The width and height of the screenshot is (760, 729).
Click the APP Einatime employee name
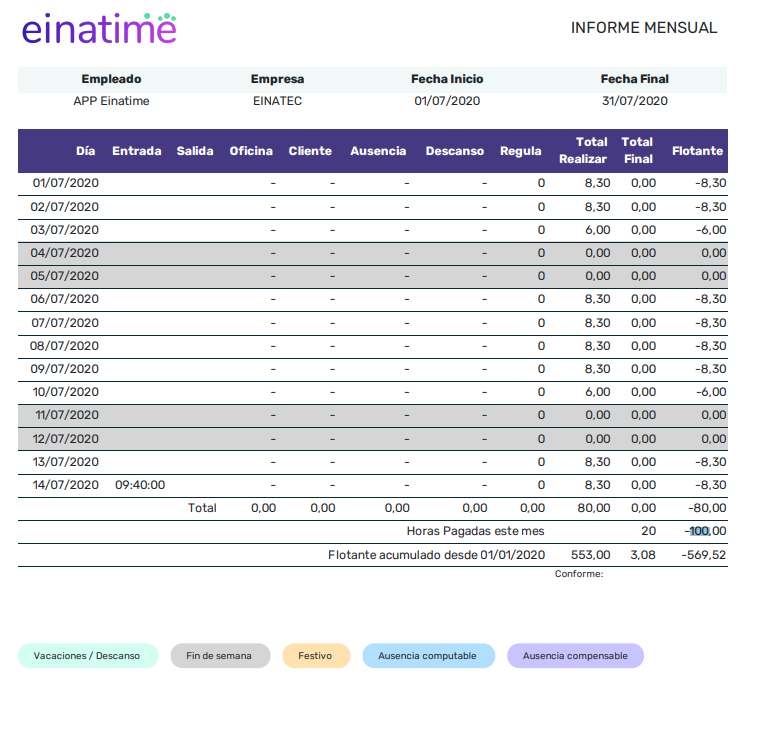[111, 101]
